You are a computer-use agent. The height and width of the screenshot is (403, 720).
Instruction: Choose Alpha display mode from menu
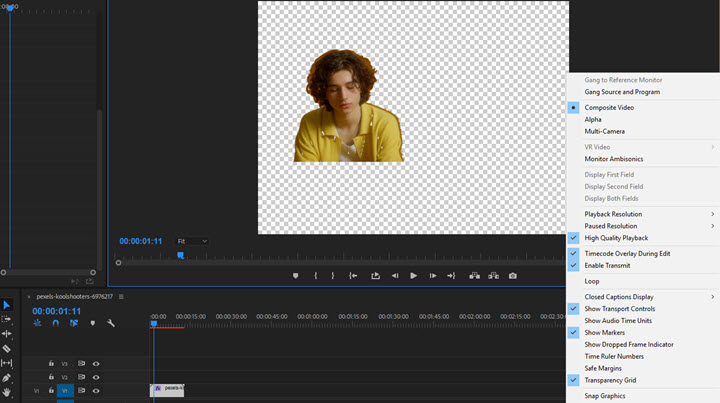pyautogui.click(x=593, y=119)
